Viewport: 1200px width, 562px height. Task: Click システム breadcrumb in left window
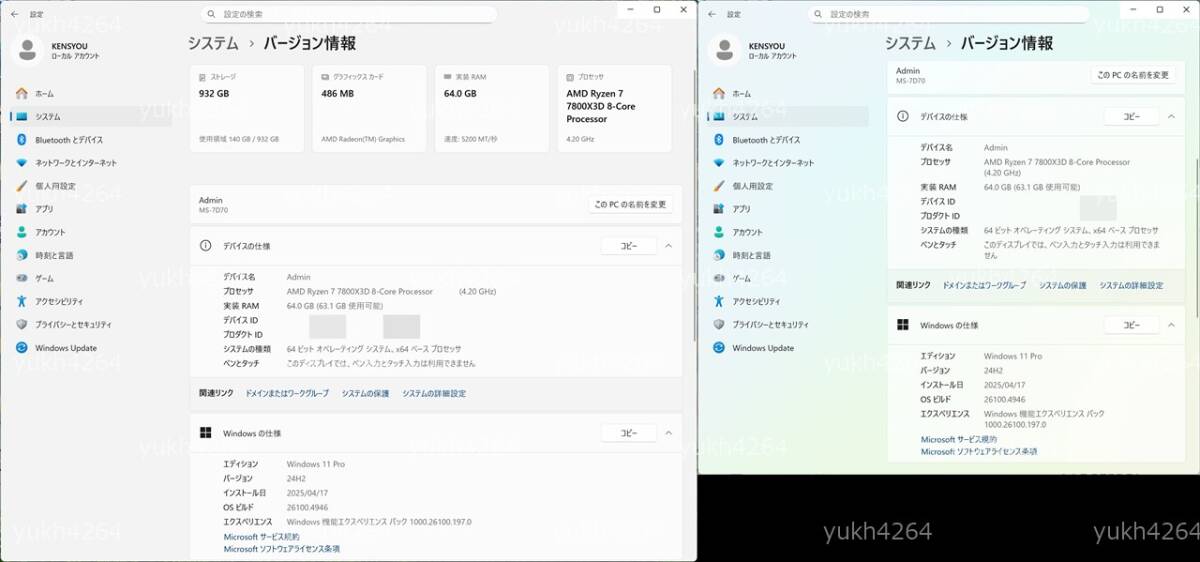point(213,43)
